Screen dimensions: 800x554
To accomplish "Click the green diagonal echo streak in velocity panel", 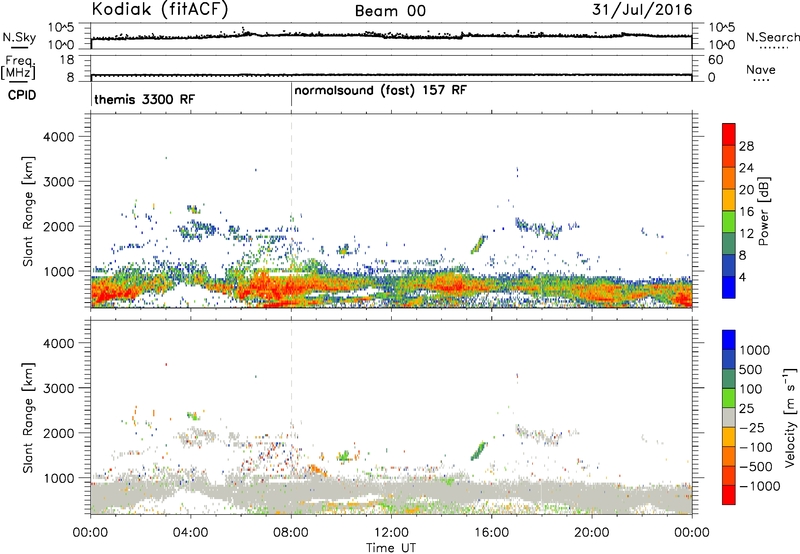I will coord(479,451).
